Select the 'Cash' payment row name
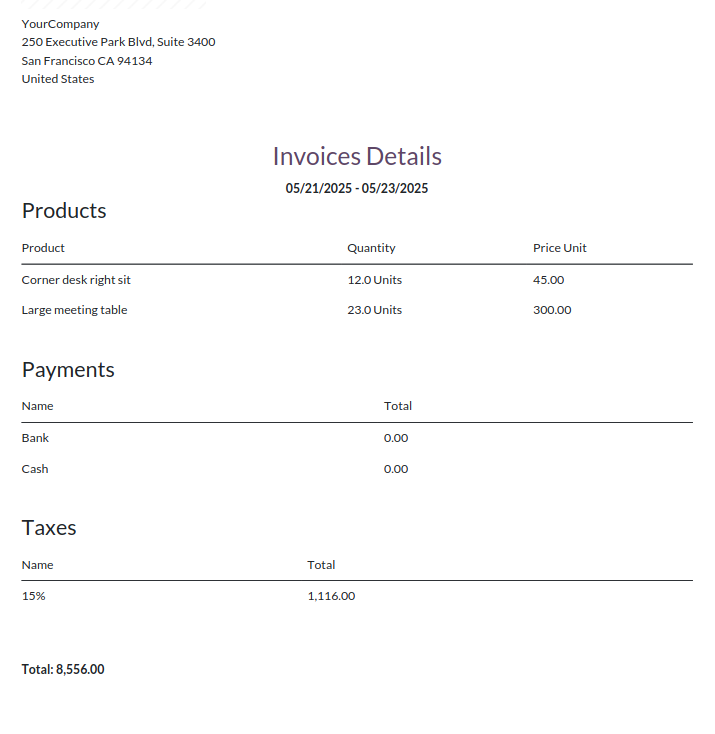715x734 pixels. point(35,469)
